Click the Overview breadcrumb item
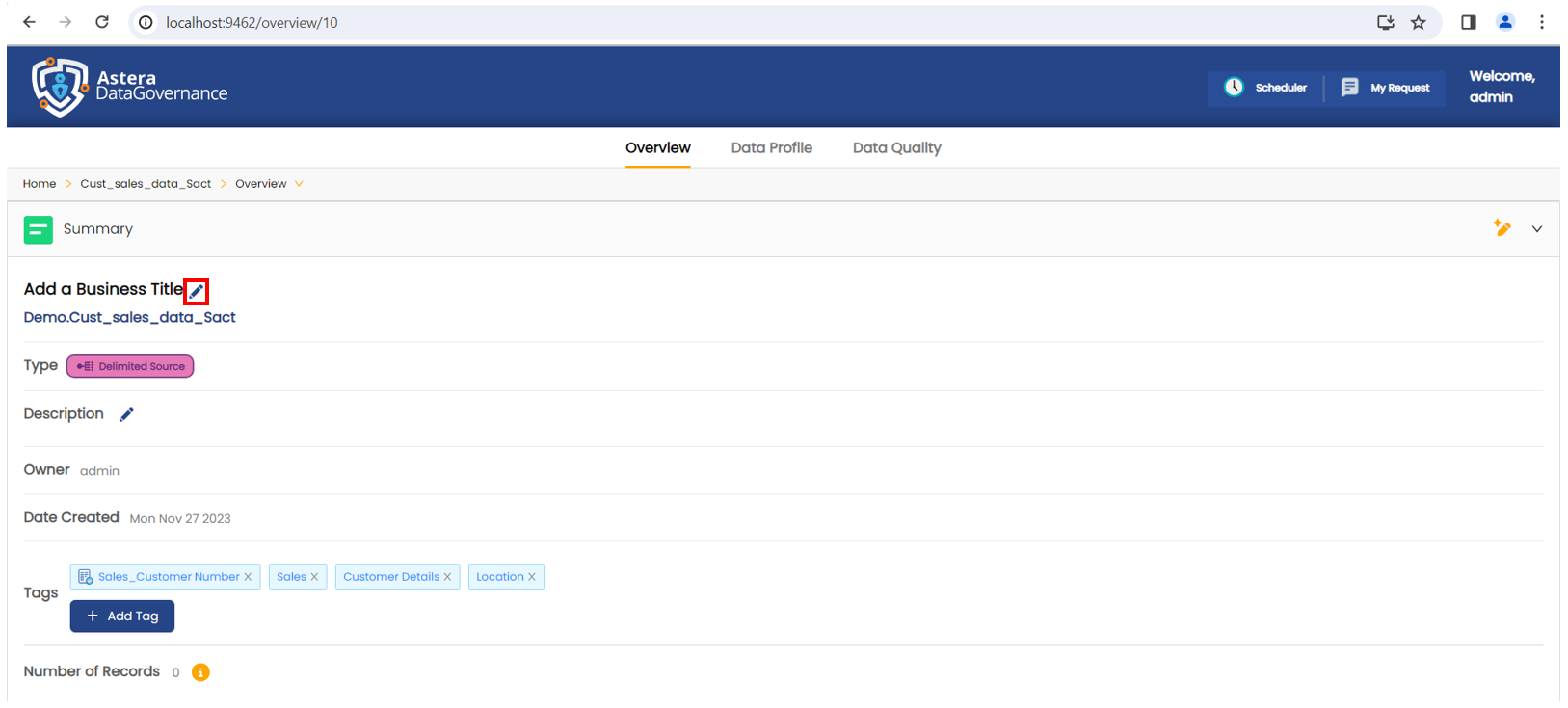Screen dimensions: 1568x708 261,184
